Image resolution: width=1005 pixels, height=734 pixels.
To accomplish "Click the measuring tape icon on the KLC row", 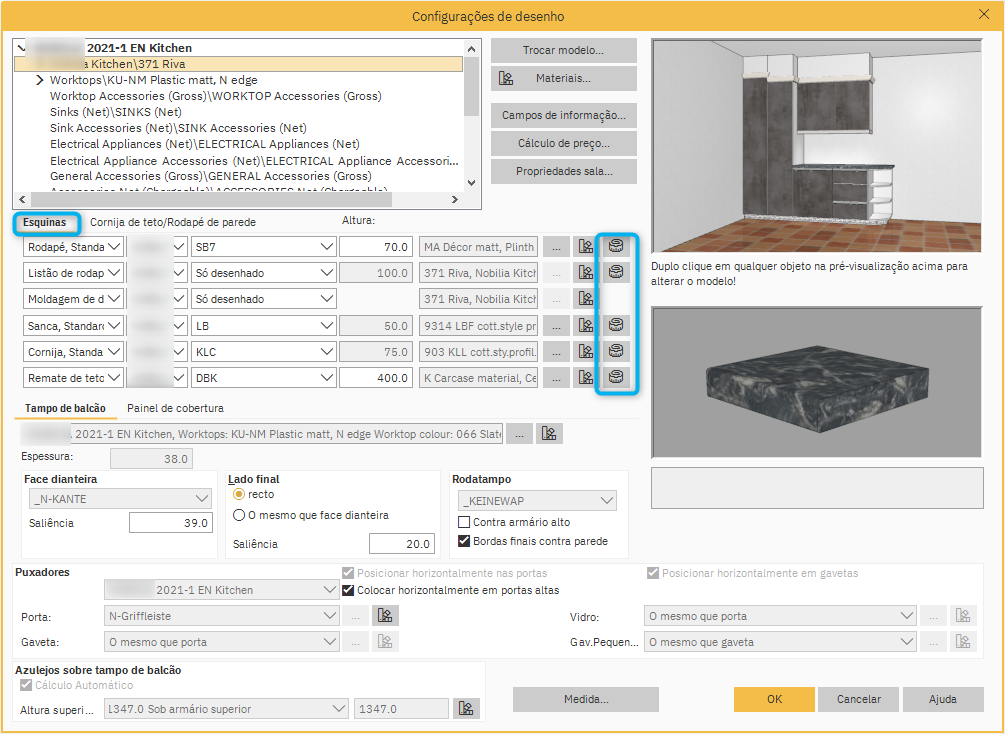I will pos(615,351).
